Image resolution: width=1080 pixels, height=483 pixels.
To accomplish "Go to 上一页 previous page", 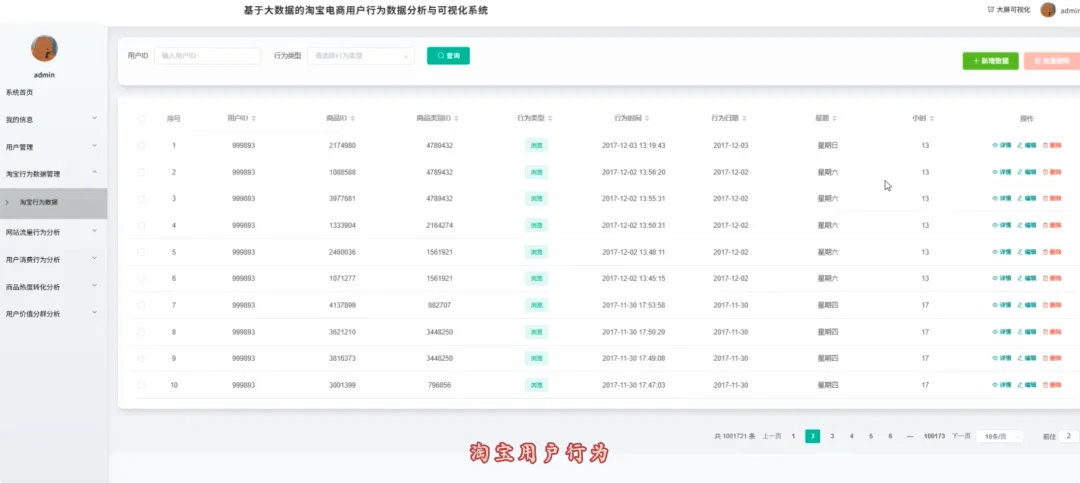I will (772, 436).
